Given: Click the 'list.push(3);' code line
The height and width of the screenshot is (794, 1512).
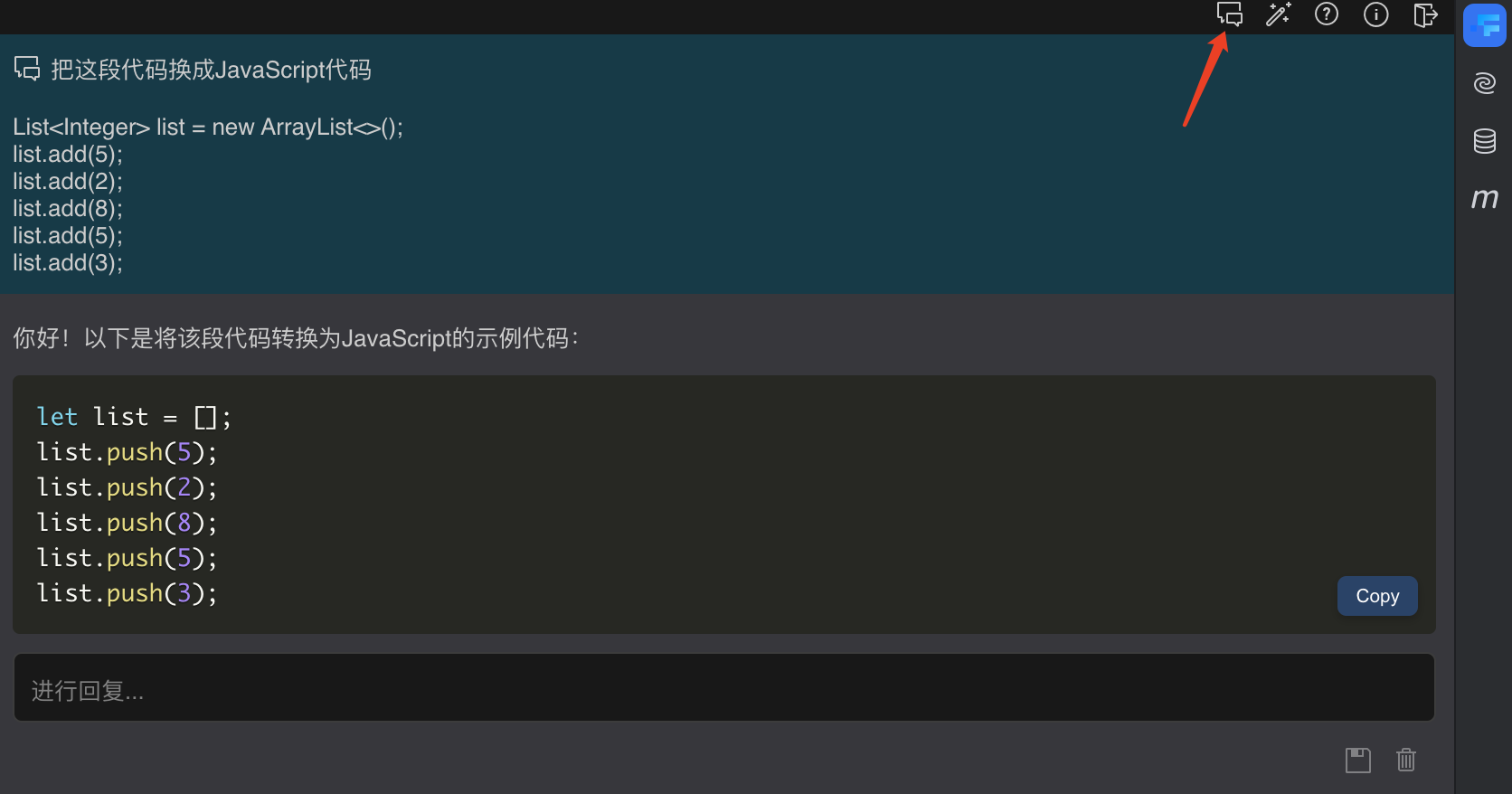Looking at the screenshot, I should pyautogui.click(x=127, y=593).
